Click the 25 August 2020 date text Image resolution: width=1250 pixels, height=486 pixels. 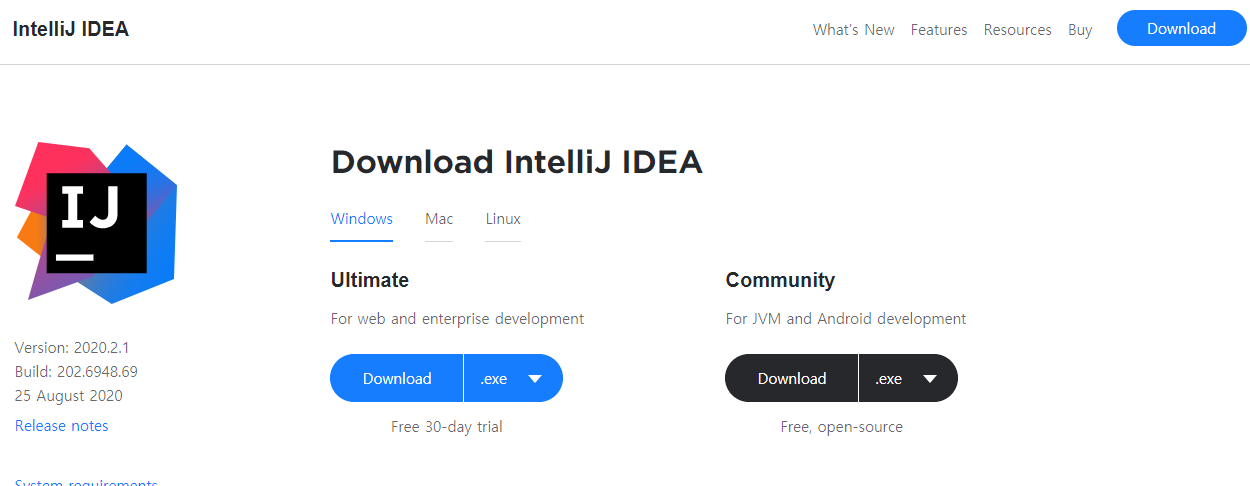[x=69, y=396]
